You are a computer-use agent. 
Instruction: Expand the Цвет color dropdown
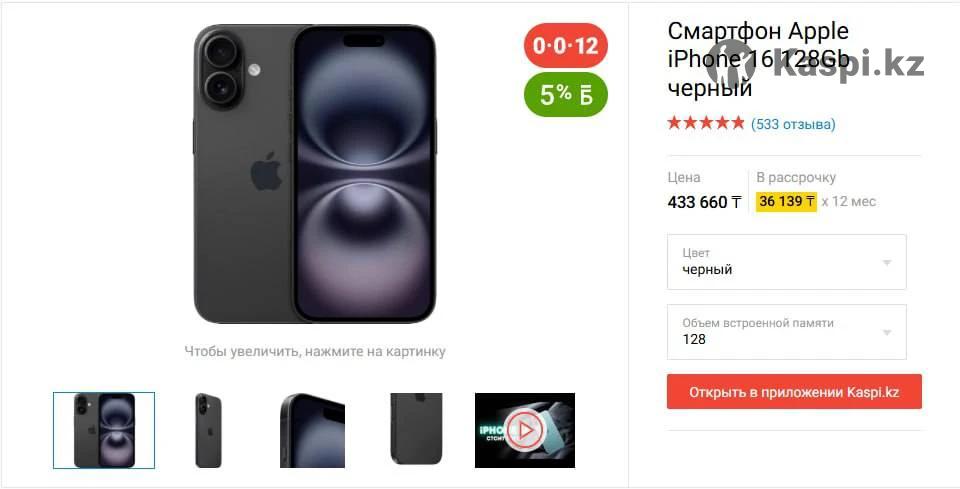point(787,262)
